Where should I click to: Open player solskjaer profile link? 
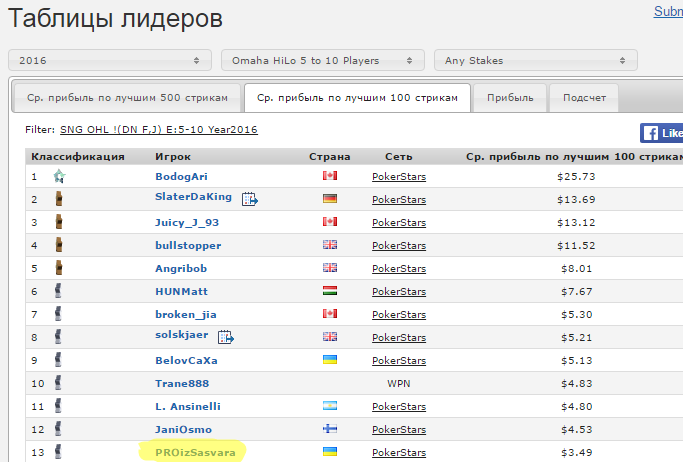coord(182,334)
